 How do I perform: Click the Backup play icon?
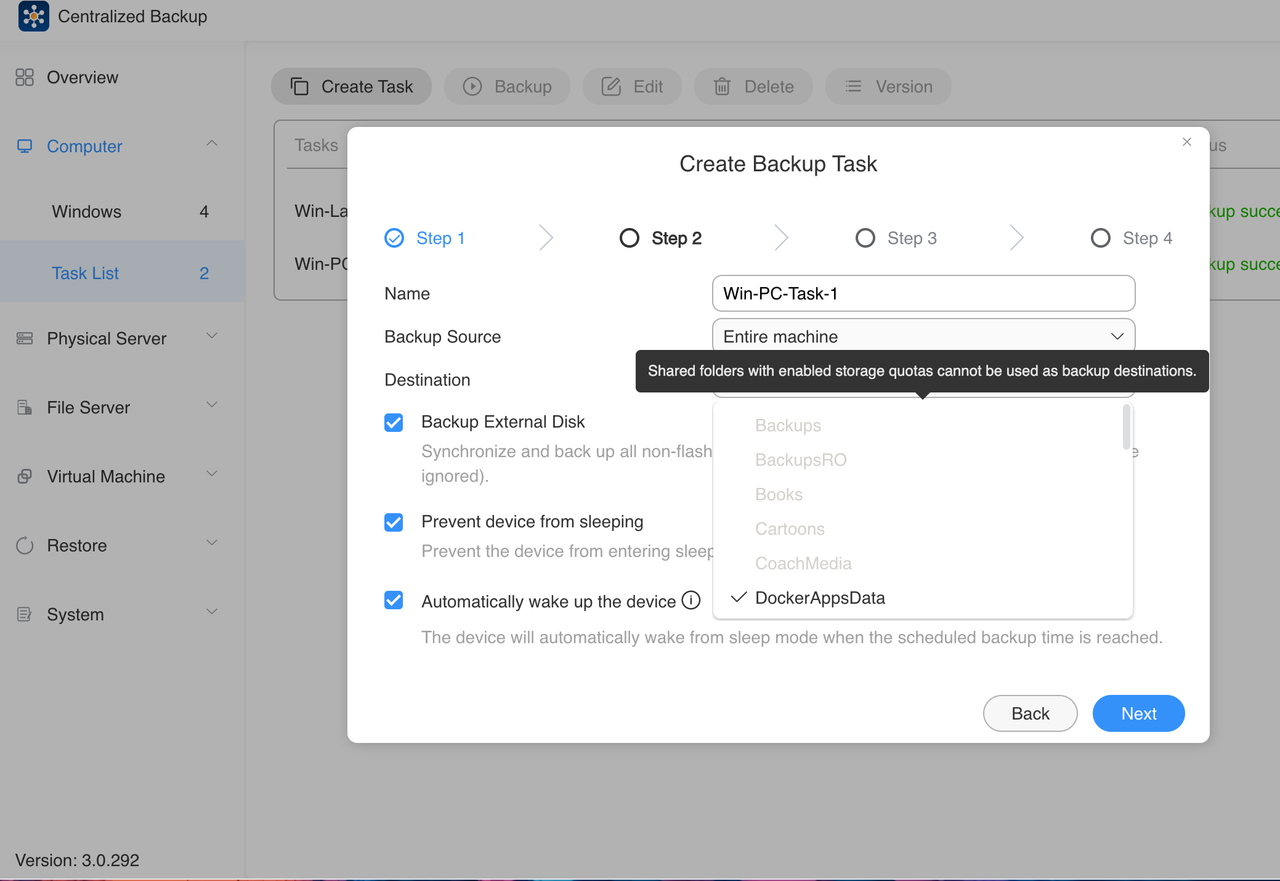tap(472, 87)
